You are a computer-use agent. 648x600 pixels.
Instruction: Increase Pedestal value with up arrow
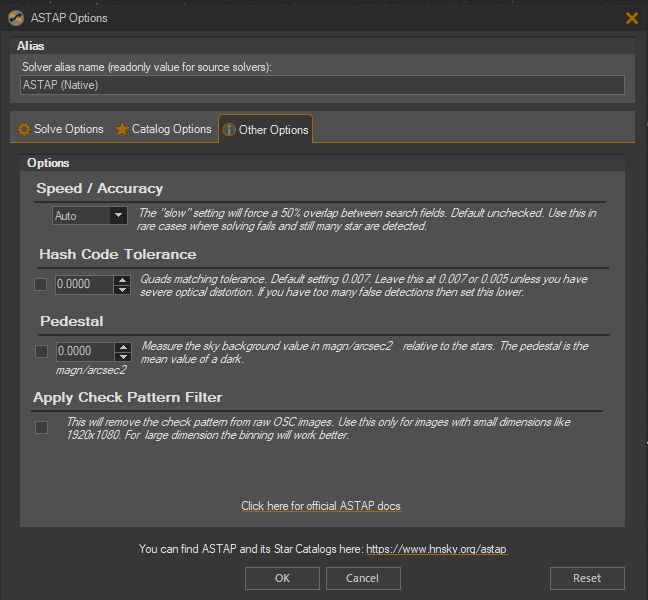click(x=123, y=347)
